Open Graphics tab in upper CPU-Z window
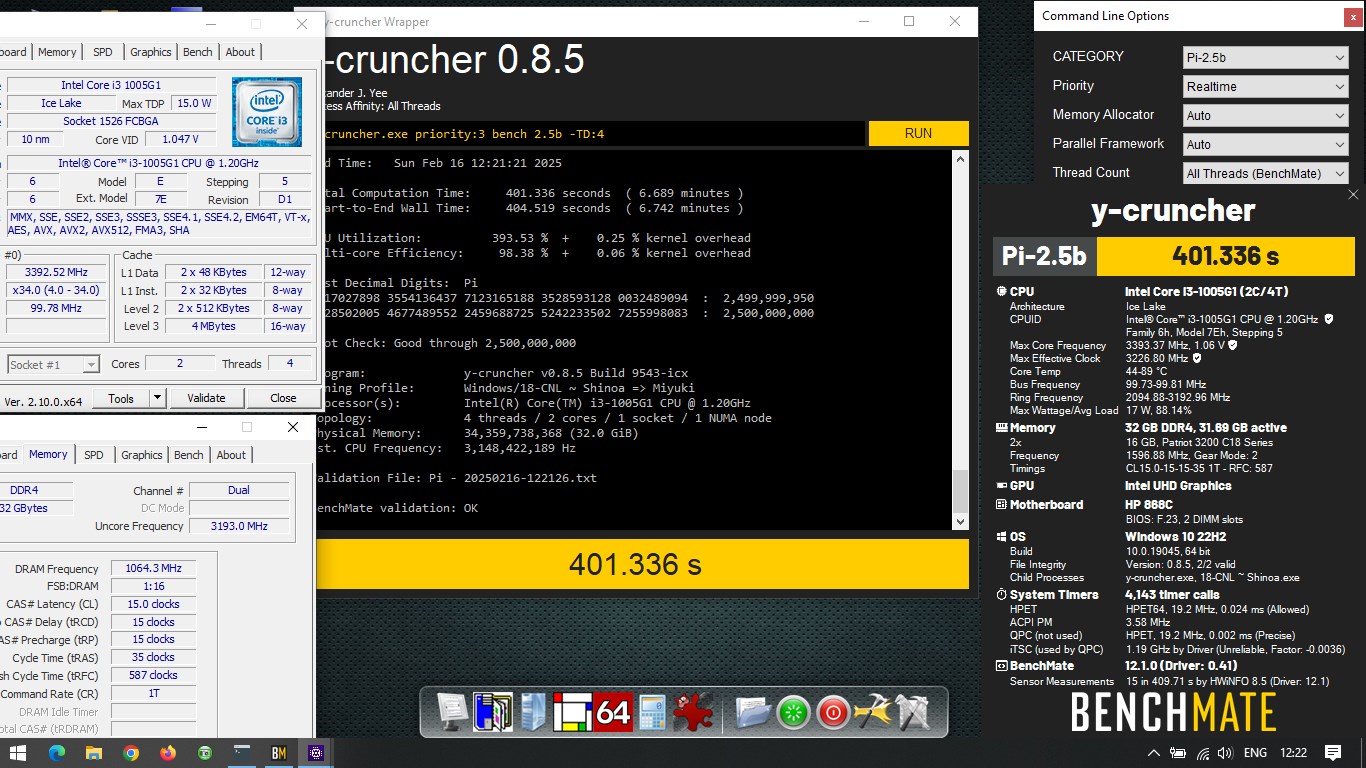The image size is (1366, 768). pyautogui.click(x=151, y=52)
